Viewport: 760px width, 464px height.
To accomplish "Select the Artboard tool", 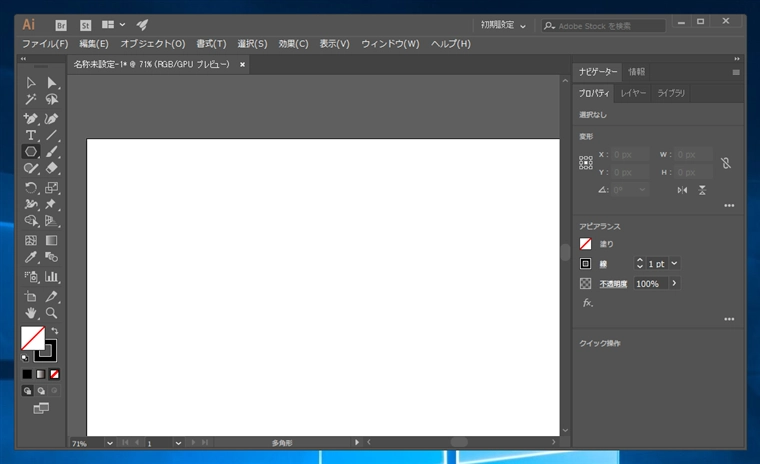I will pos(31,296).
